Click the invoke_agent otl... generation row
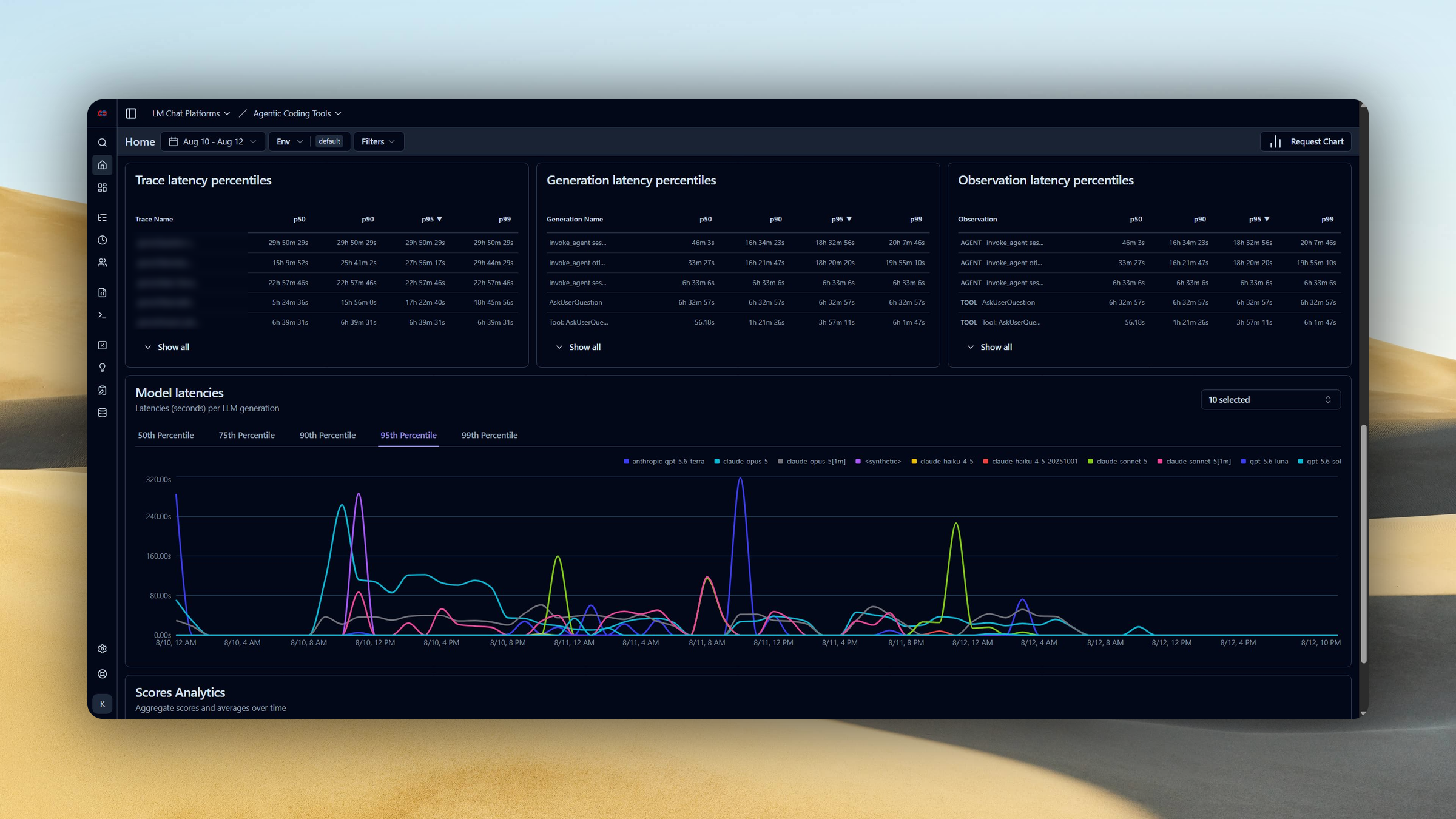 coord(738,263)
